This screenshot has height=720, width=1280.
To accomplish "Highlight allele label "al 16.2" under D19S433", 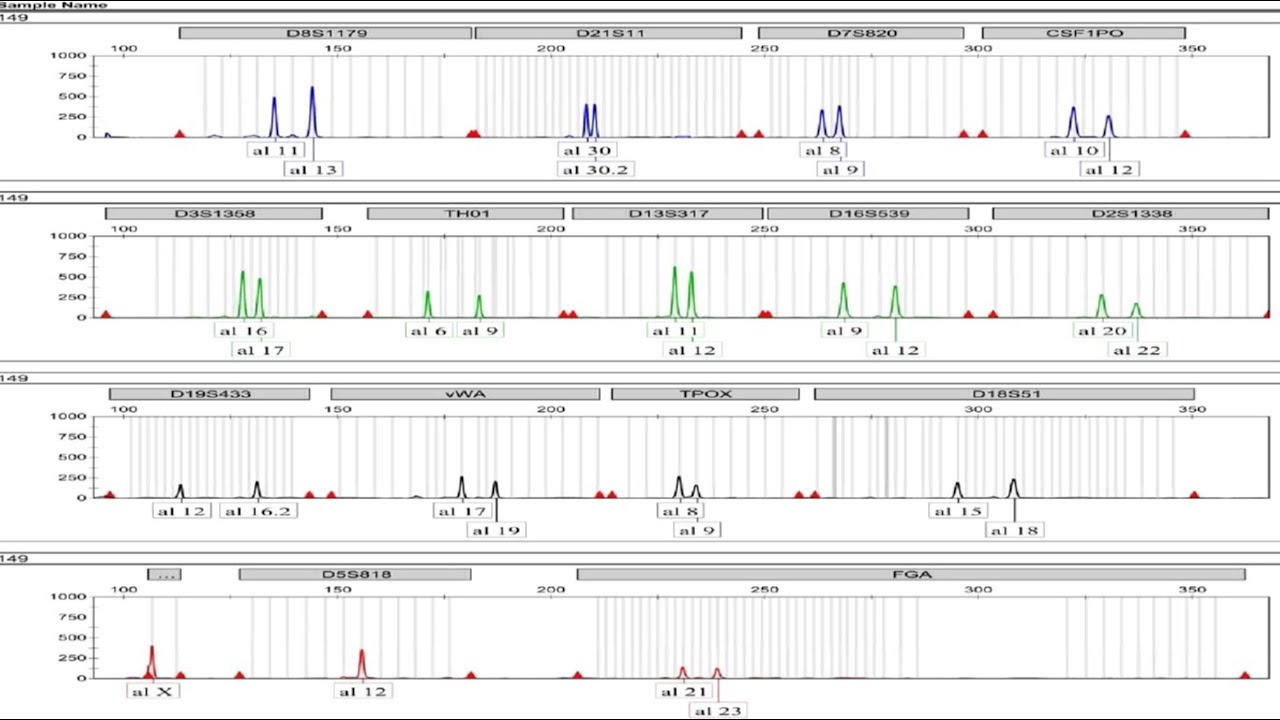I will 258,511.
